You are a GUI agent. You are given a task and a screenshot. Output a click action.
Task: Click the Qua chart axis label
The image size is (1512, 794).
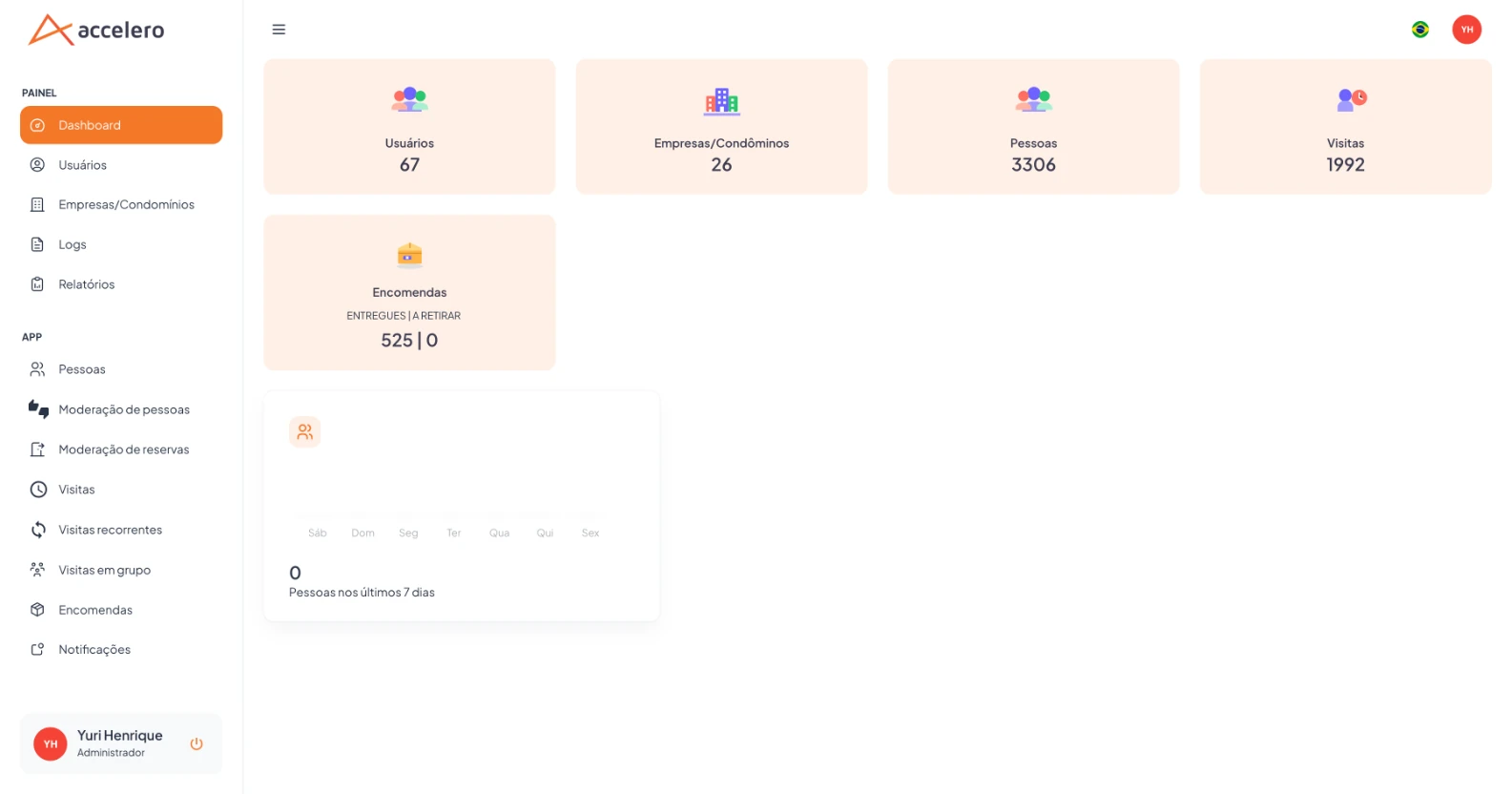(499, 533)
